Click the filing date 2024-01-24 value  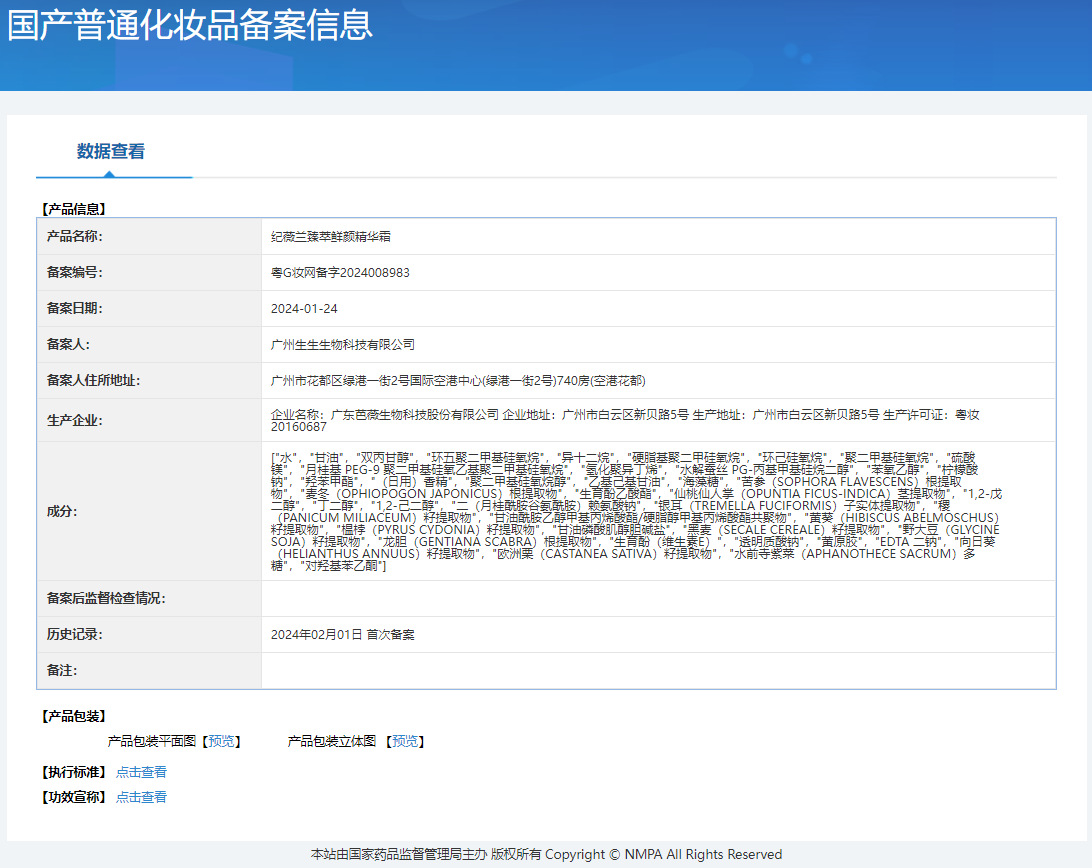(x=304, y=309)
